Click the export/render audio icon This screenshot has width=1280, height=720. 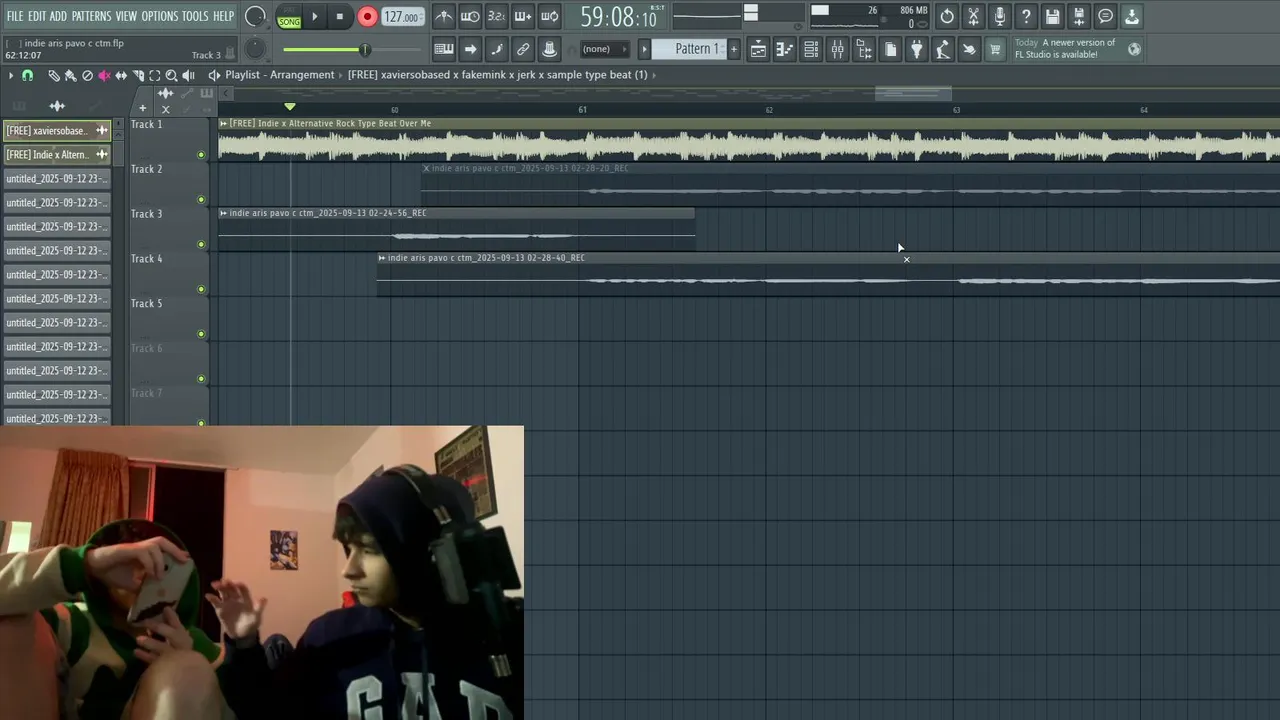pos(1079,17)
